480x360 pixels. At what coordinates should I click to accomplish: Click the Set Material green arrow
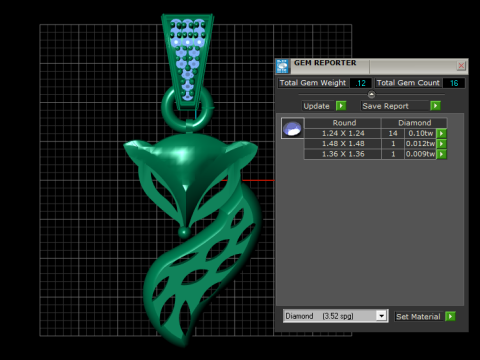tap(450, 316)
